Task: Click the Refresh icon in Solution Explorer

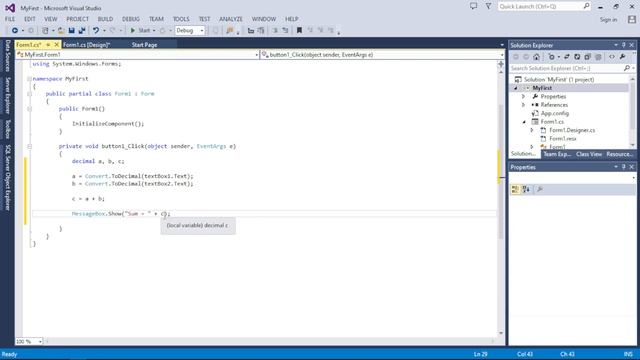Action: point(577,57)
